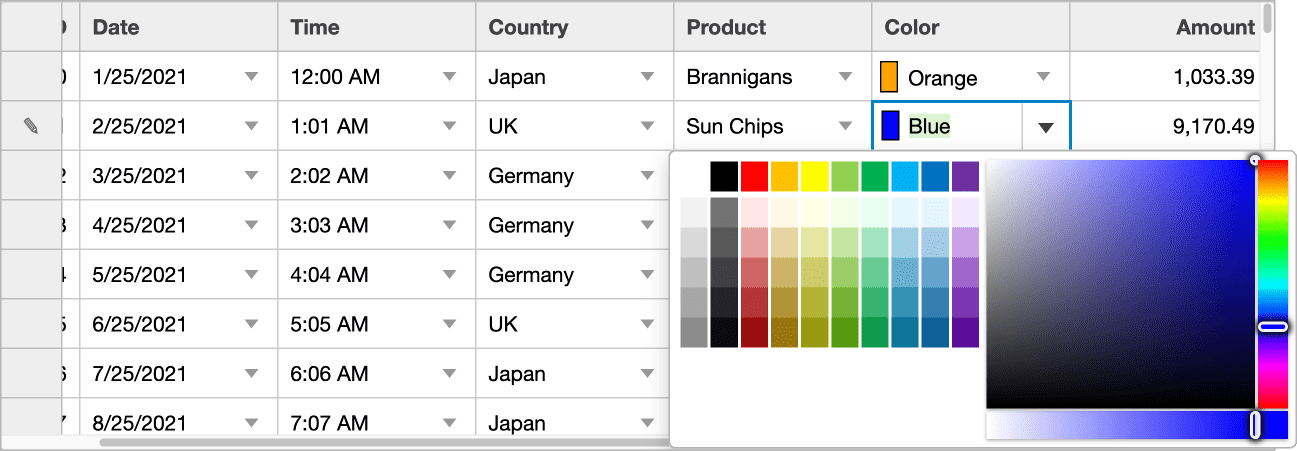Expand the 2/25/2021 date dropdown
The image size is (1297, 451).
(252, 126)
